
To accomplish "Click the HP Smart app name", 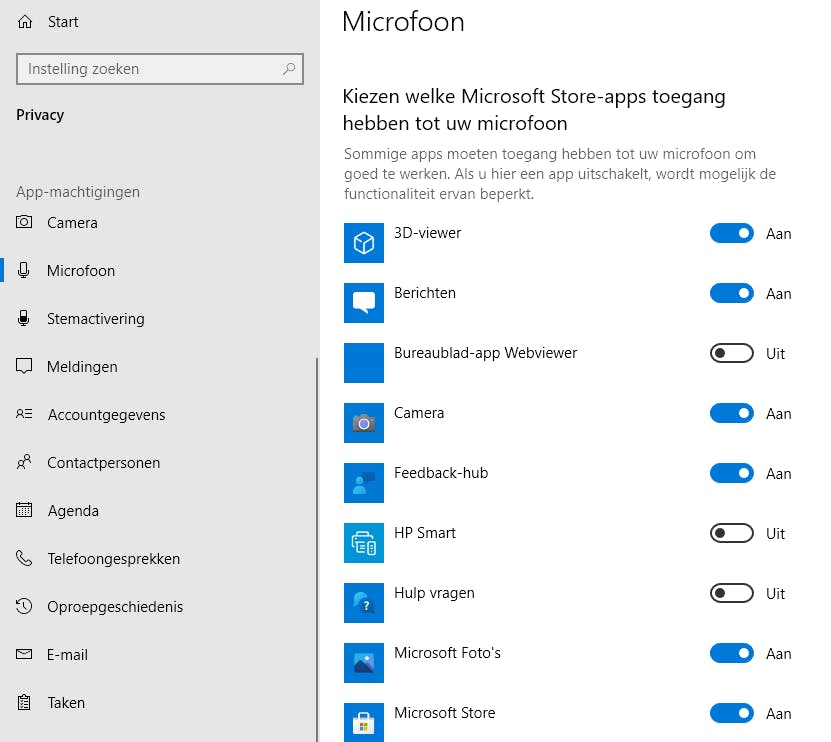I will pos(425,533).
